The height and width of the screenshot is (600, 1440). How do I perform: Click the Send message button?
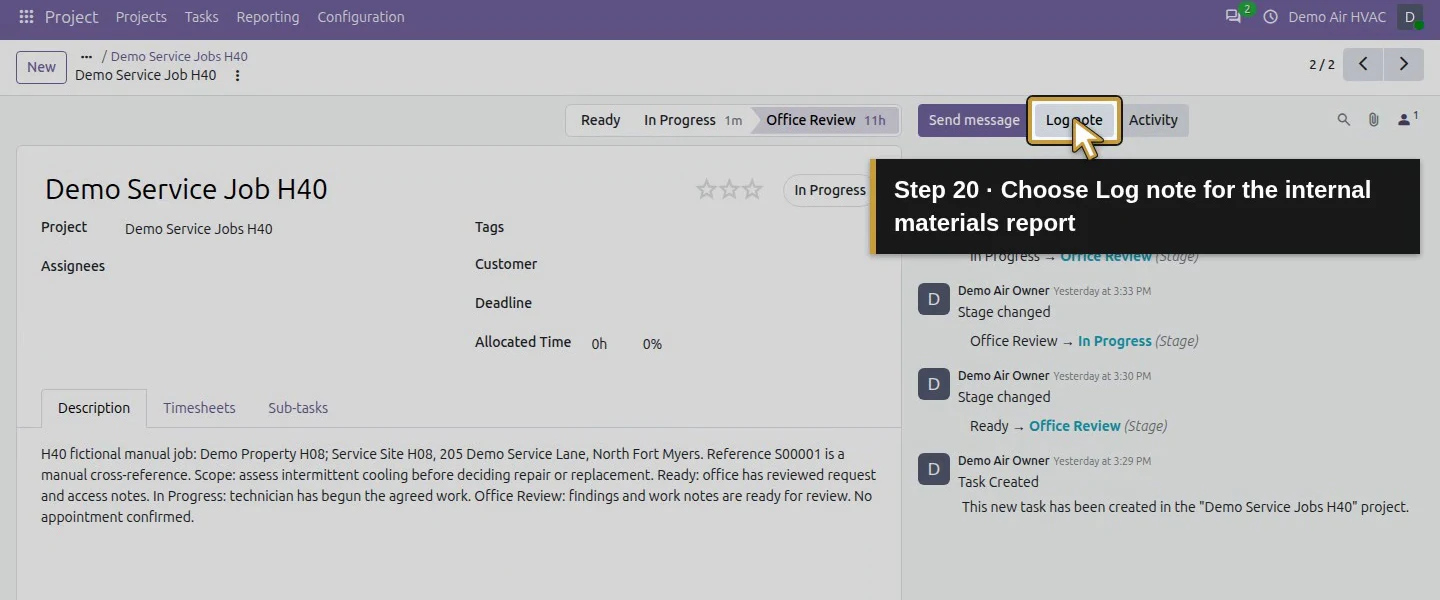974,120
